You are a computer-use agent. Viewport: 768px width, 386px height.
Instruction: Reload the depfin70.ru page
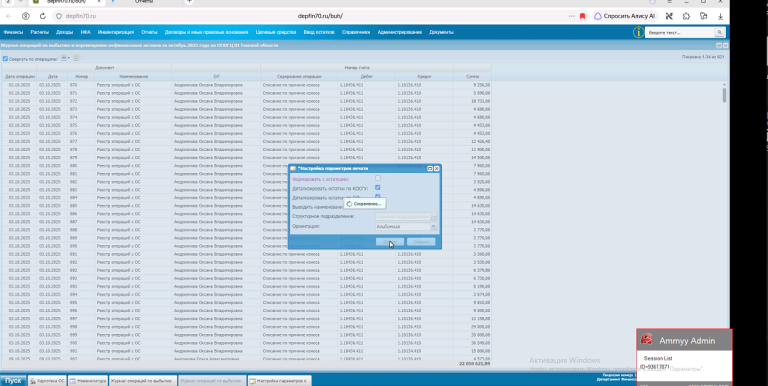coord(43,16)
